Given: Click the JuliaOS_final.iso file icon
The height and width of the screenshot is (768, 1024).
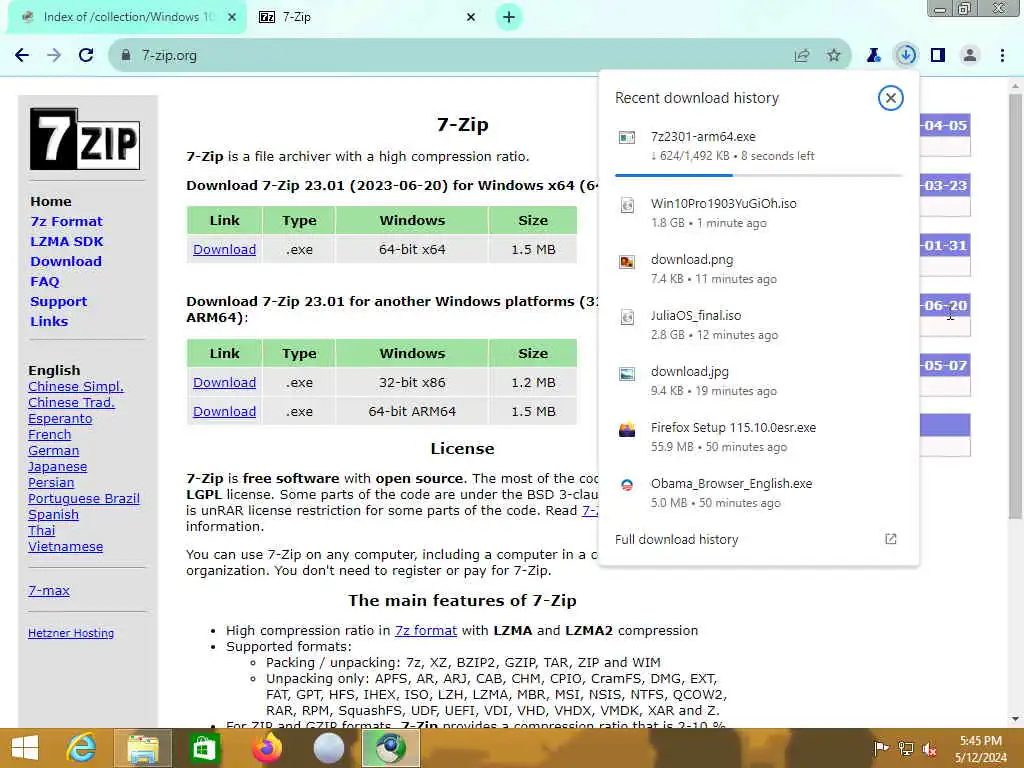Looking at the screenshot, I should click(x=627, y=317).
